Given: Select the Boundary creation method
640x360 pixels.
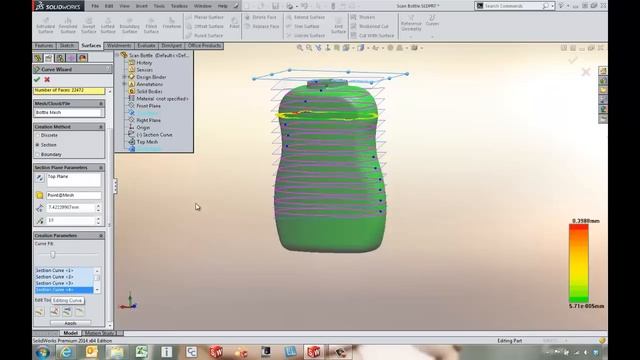Looking at the screenshot, I should tap(38, 155).
